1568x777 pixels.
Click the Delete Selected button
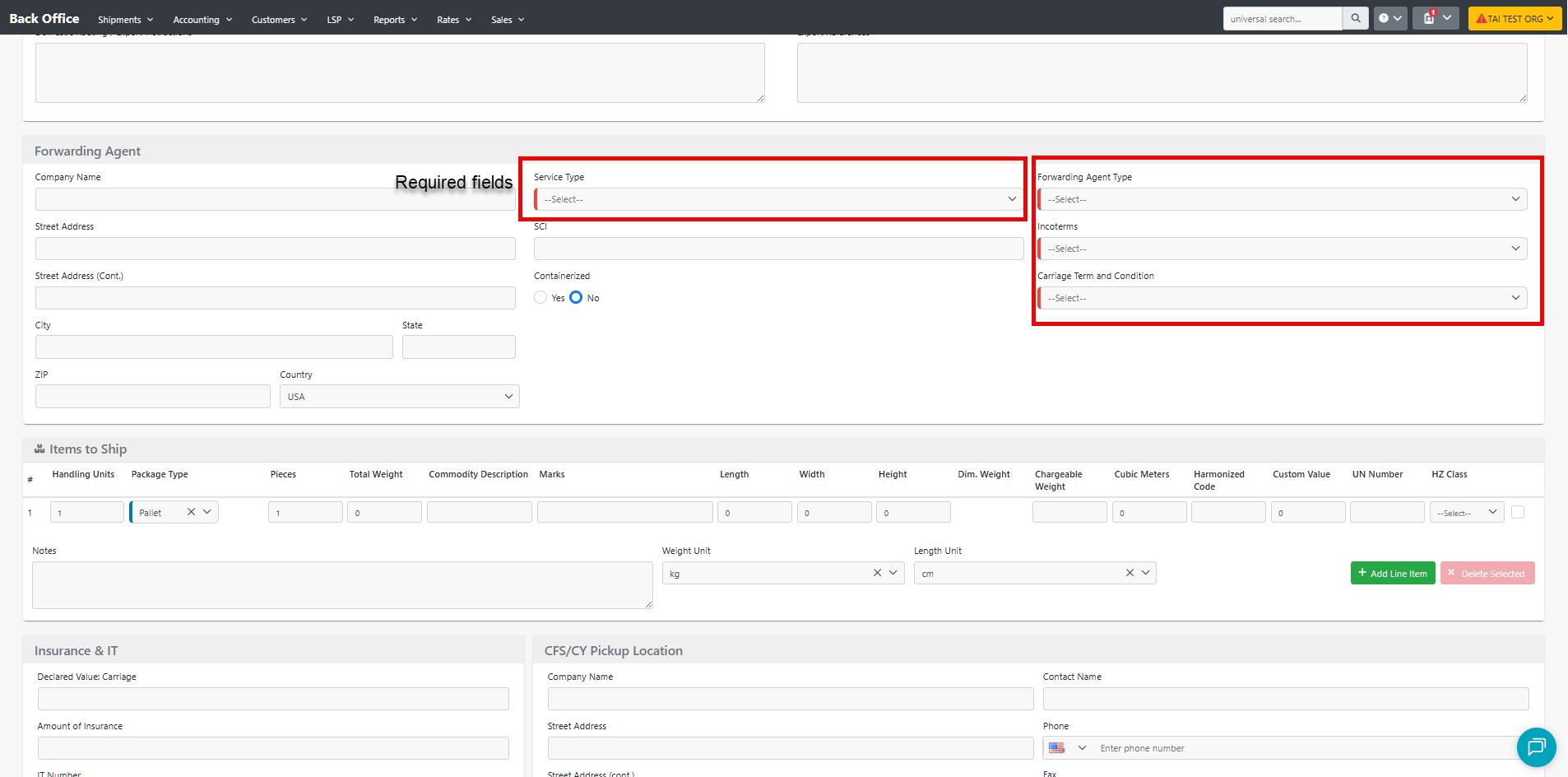pyautogui.click(x=1487, y=574)
